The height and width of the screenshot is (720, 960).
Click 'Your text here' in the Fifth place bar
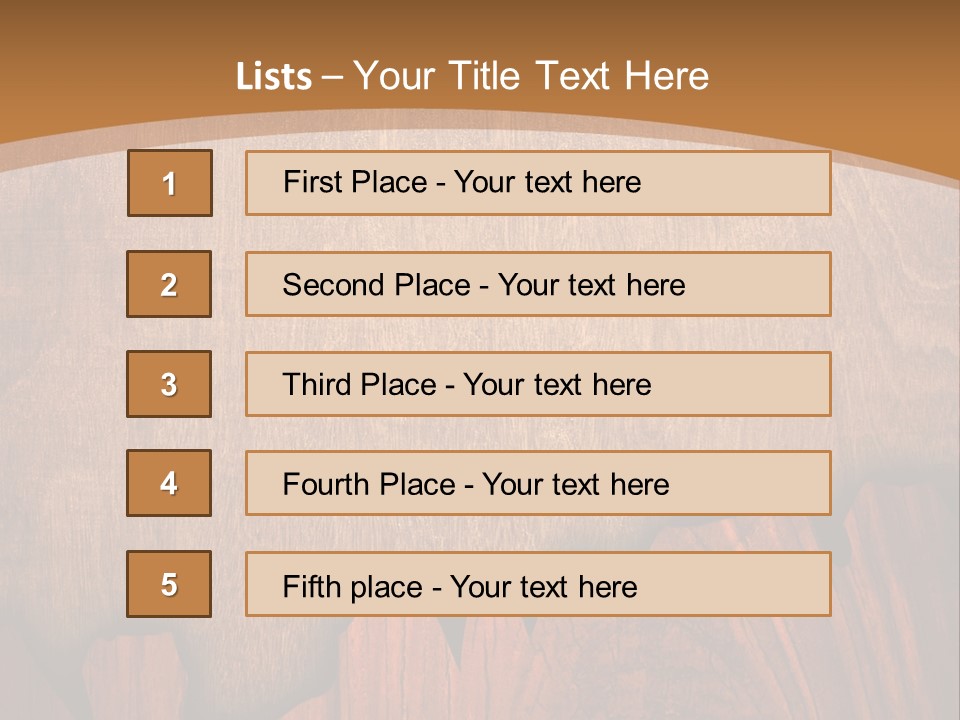(x=543, y=586)
